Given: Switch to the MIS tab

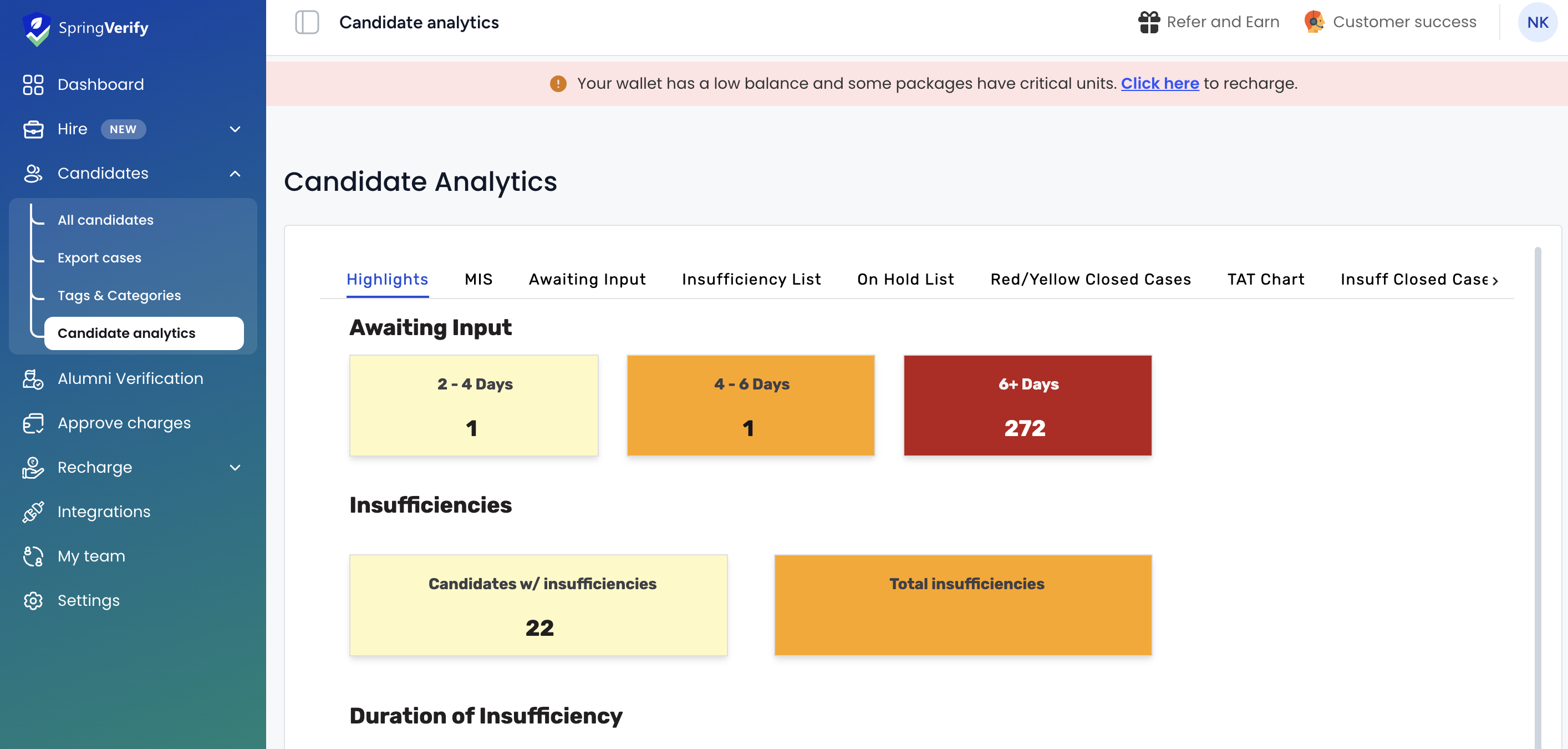Looking at the screenshot, I should (x=478, y=280).
